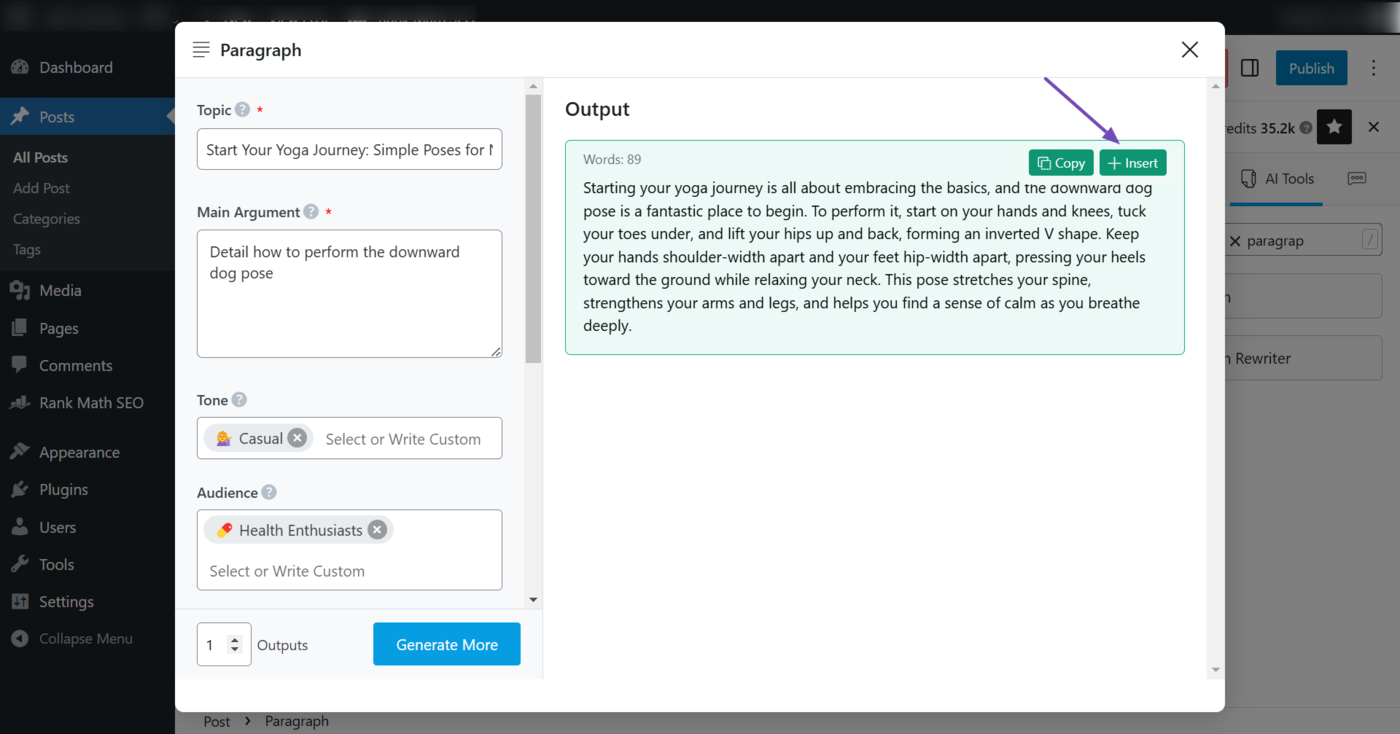Viewport: 1400px width, 734px height.
Task: Click the Generate More button
Action: [x=446, y=644]
